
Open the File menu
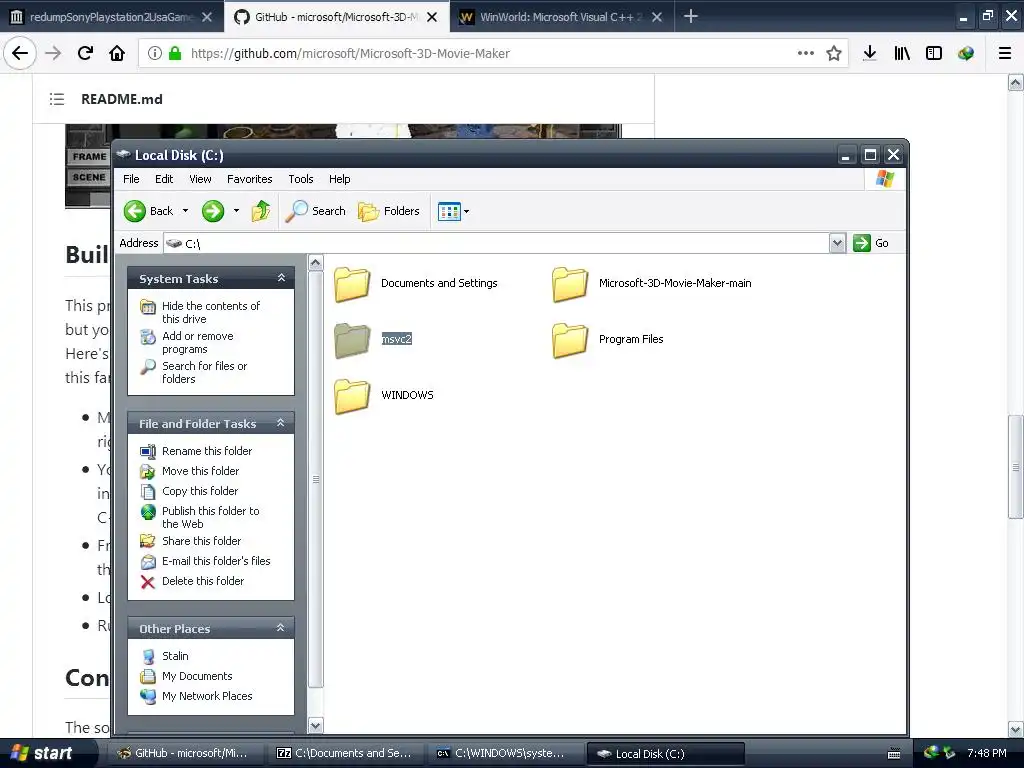[131, 179]
